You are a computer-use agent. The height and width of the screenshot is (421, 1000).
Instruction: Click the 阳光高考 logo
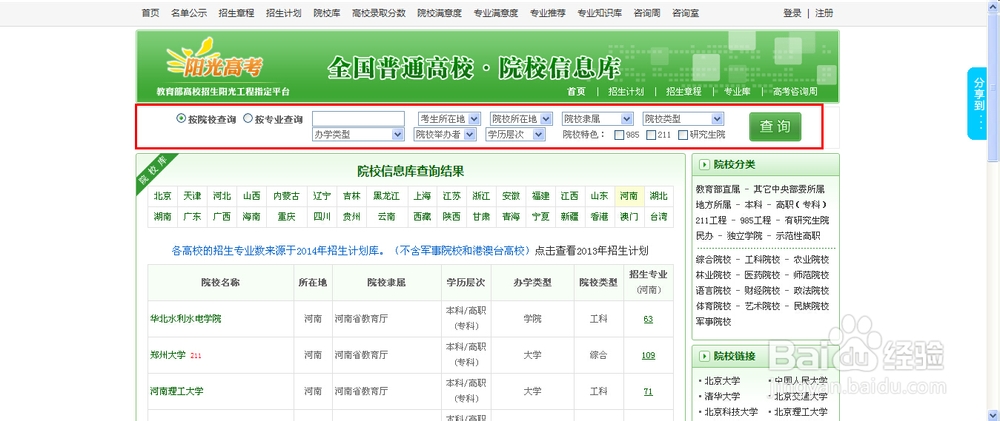[x=214, y=59]
